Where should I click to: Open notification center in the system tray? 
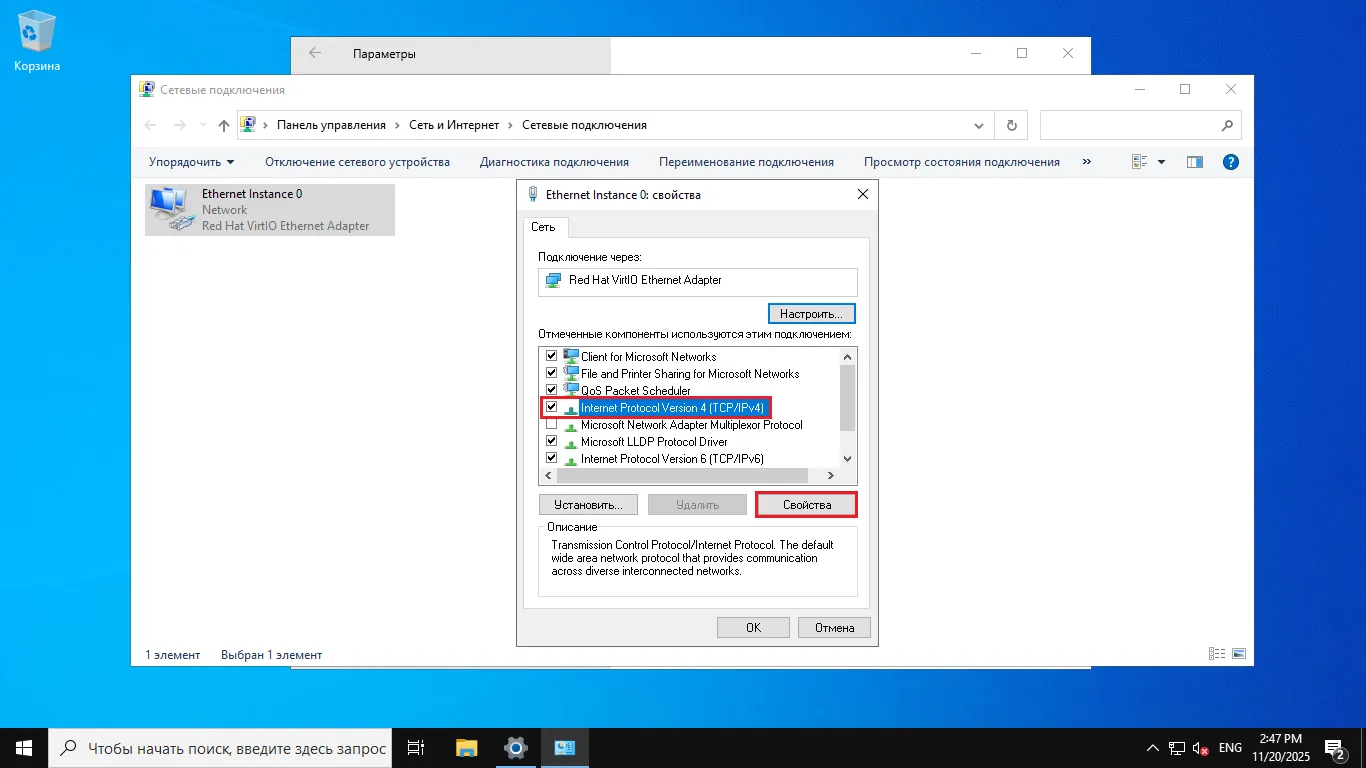1335,748
